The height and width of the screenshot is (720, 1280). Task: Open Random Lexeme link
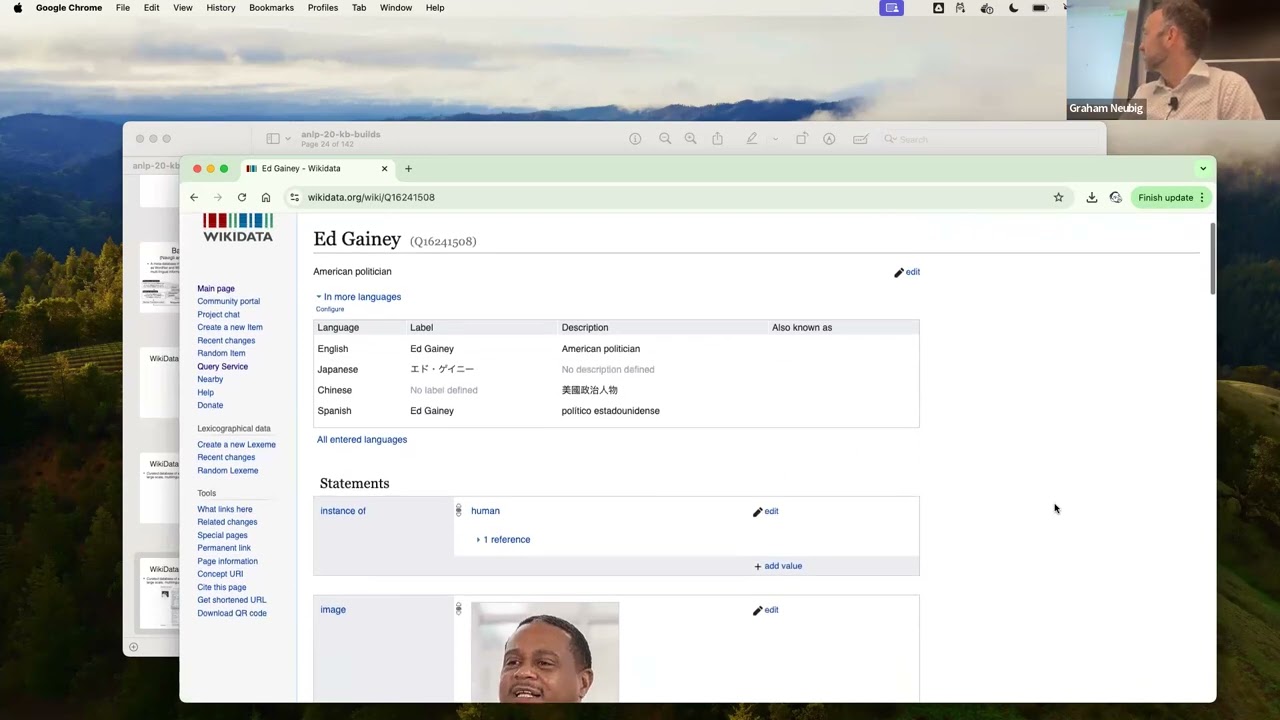227,471
